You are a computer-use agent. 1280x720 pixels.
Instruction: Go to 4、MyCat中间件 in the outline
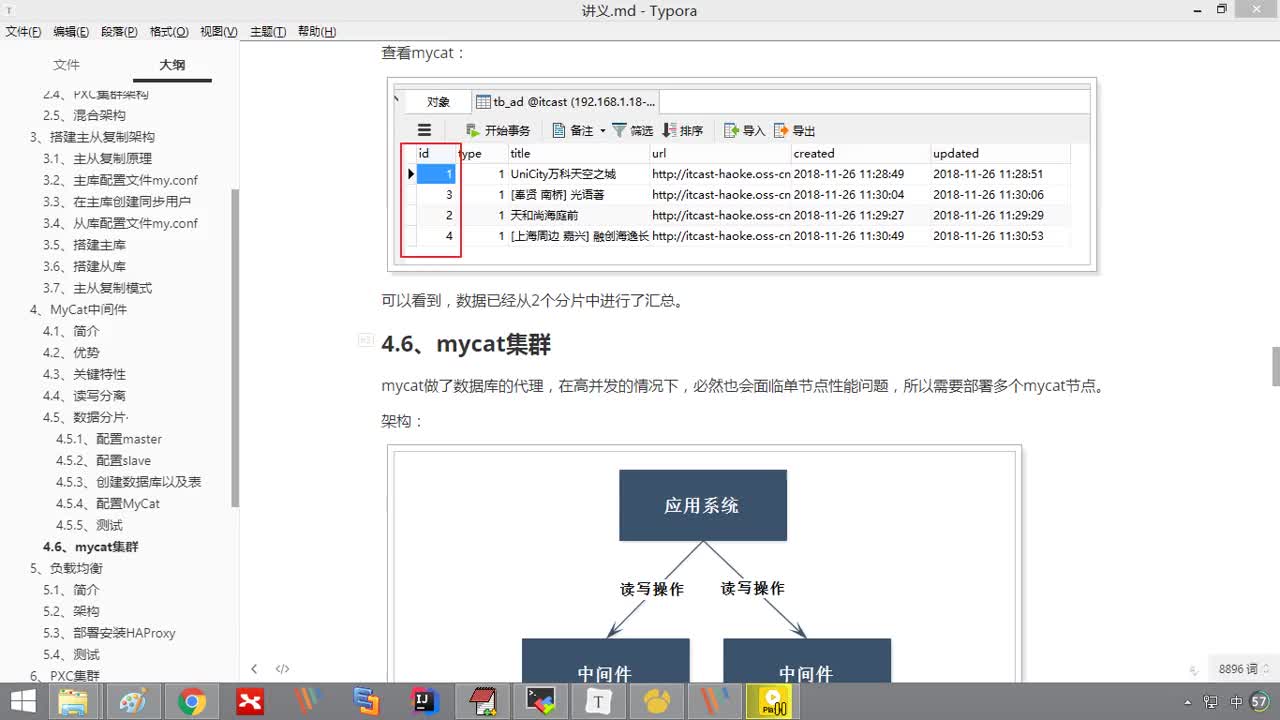[x=78, y=309]
